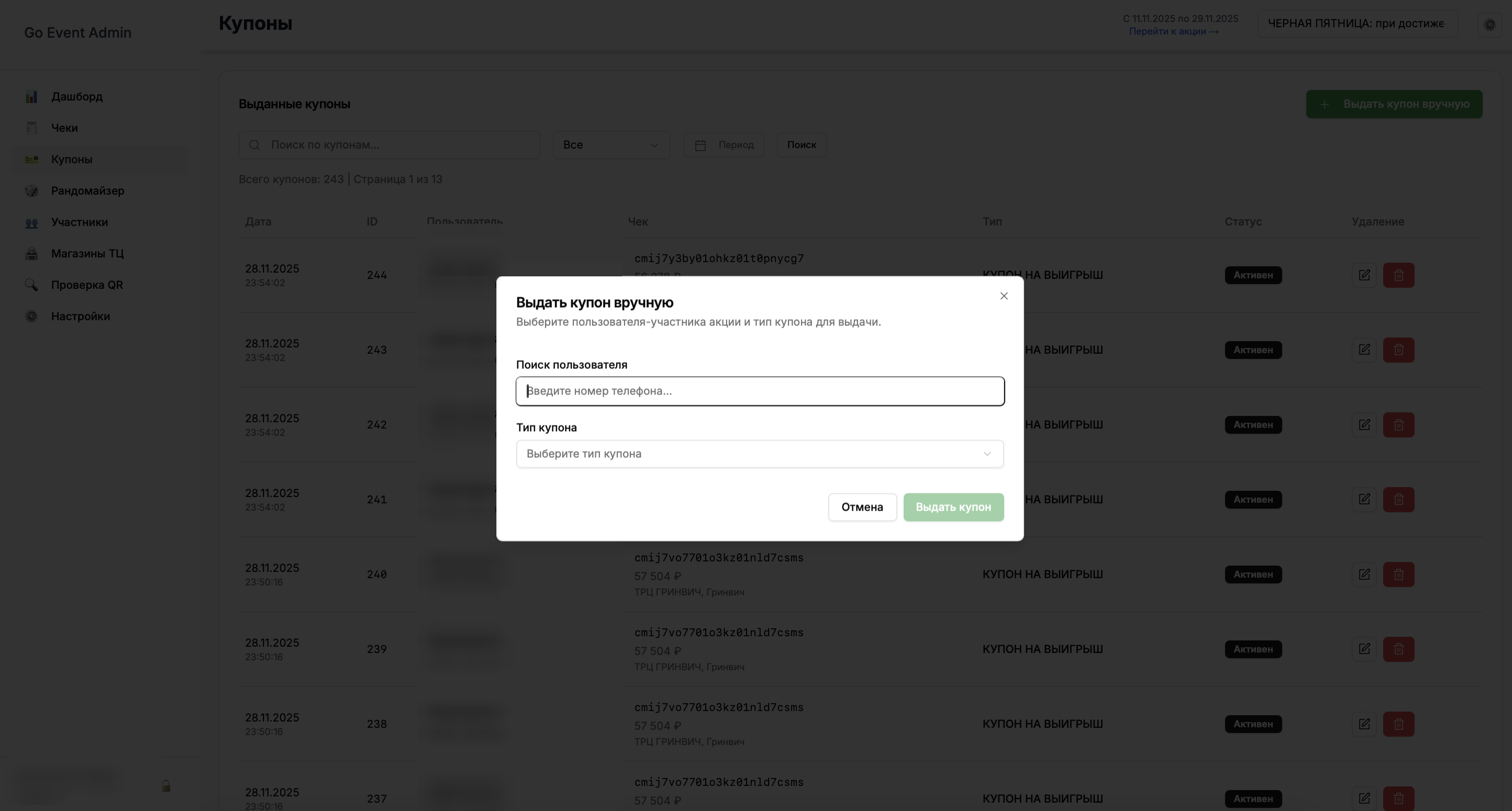Click '57 504 ₽' amount in coupon 239 row
This screenshot has height=811, width=1512.
click(x=658, y=651)
